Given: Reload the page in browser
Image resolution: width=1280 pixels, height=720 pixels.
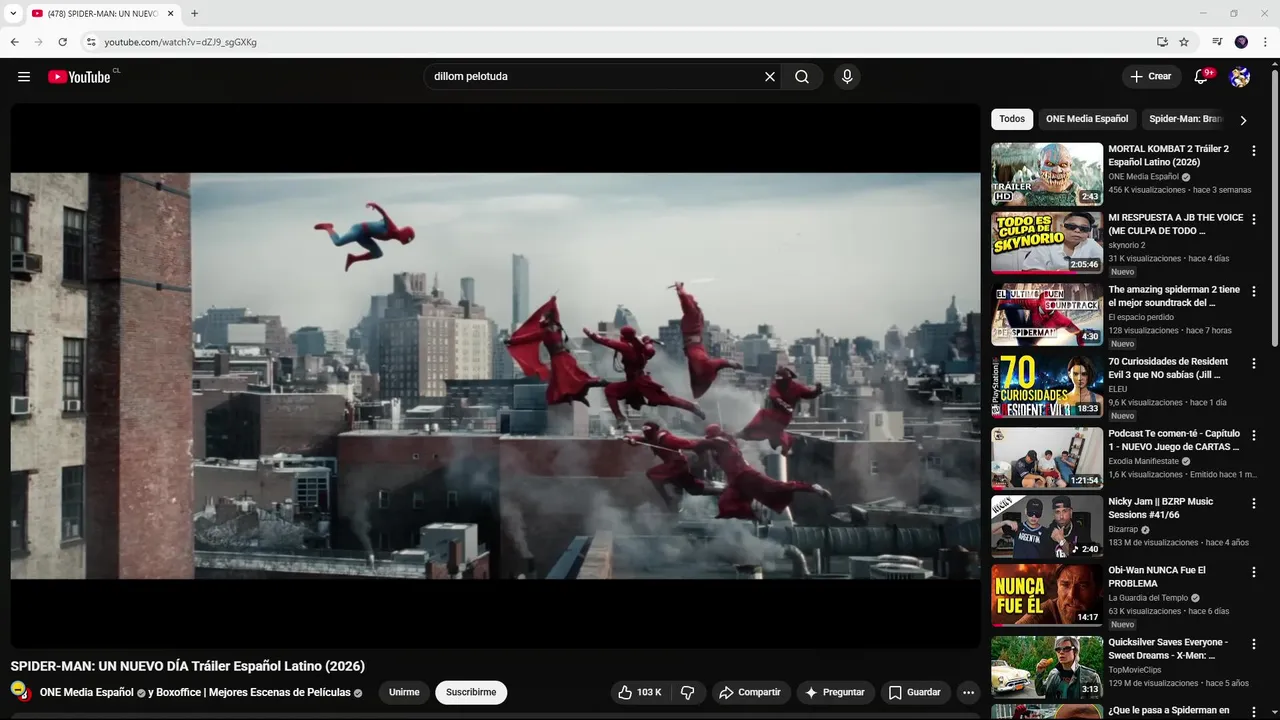Looking at the screenshot, I should pos(62,42).
